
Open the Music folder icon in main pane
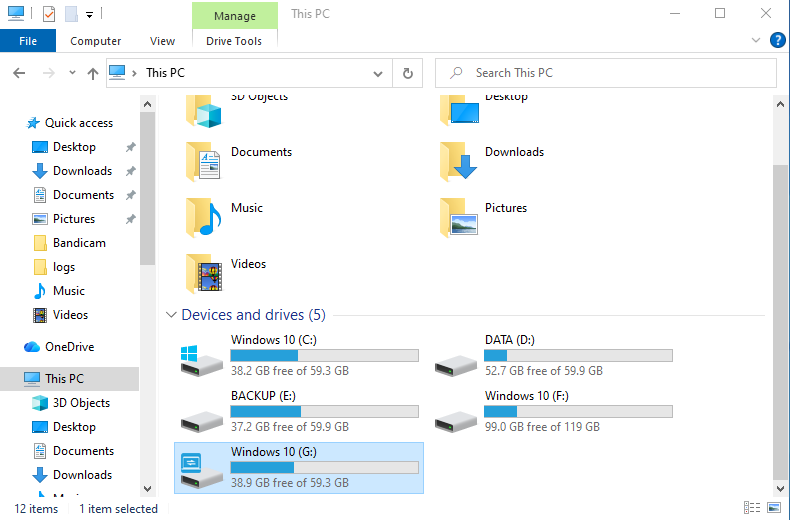pyautogui.click(x=204, y=217)
